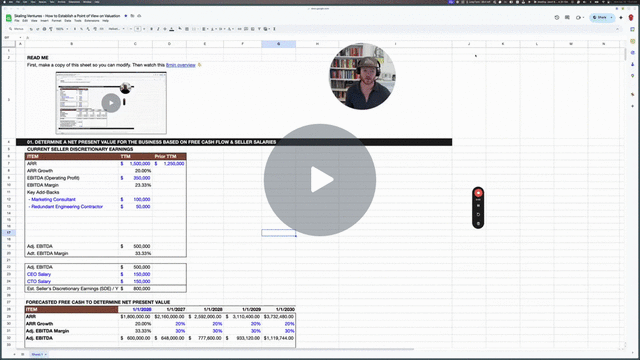Viewport: 640px width, 360px height.
Task: Click the red record stop button
Action: (478, 193)
